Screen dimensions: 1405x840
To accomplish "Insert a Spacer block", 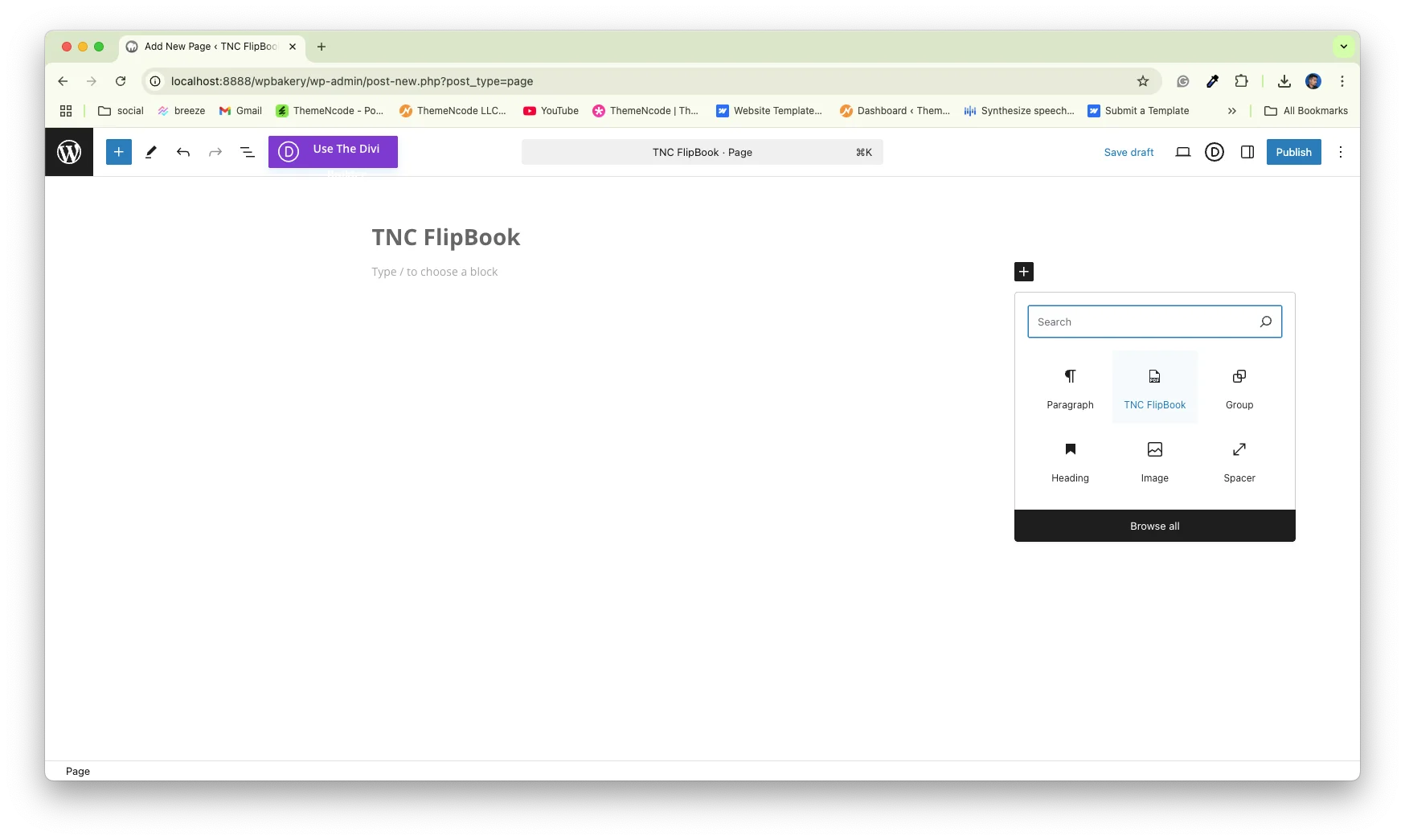I will [x=1239, y=461].
